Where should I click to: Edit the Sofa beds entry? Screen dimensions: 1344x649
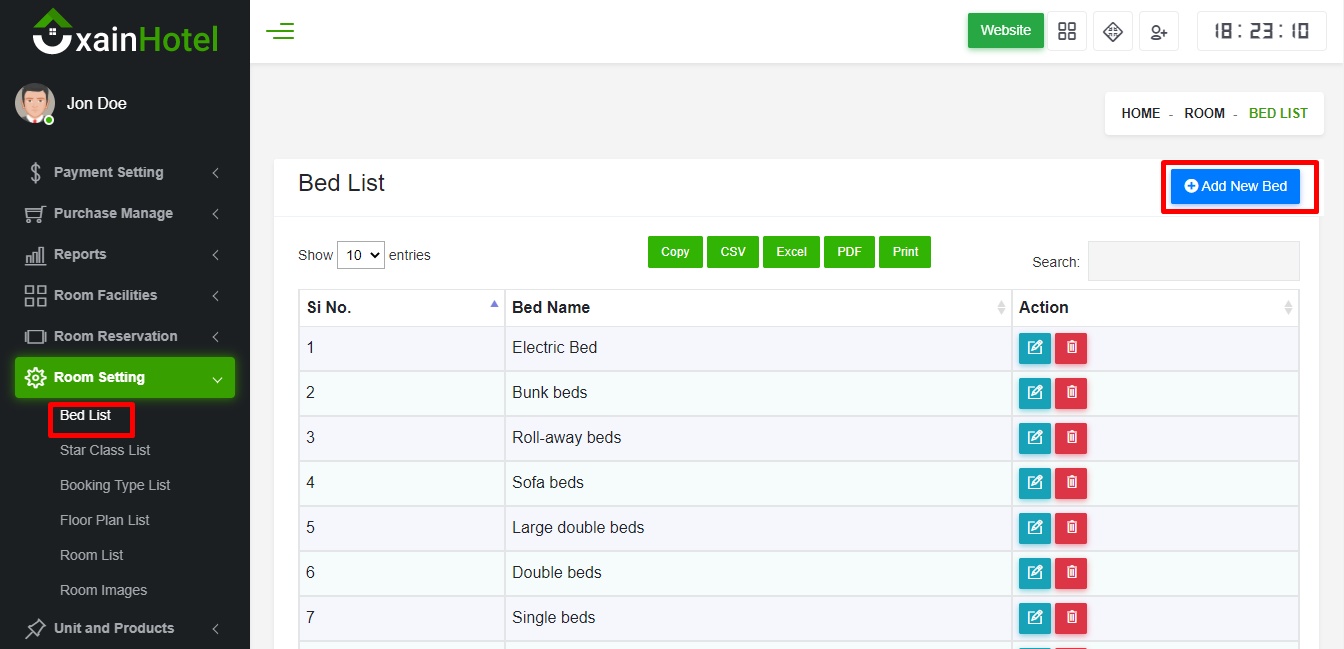[x=1035, y=483]
